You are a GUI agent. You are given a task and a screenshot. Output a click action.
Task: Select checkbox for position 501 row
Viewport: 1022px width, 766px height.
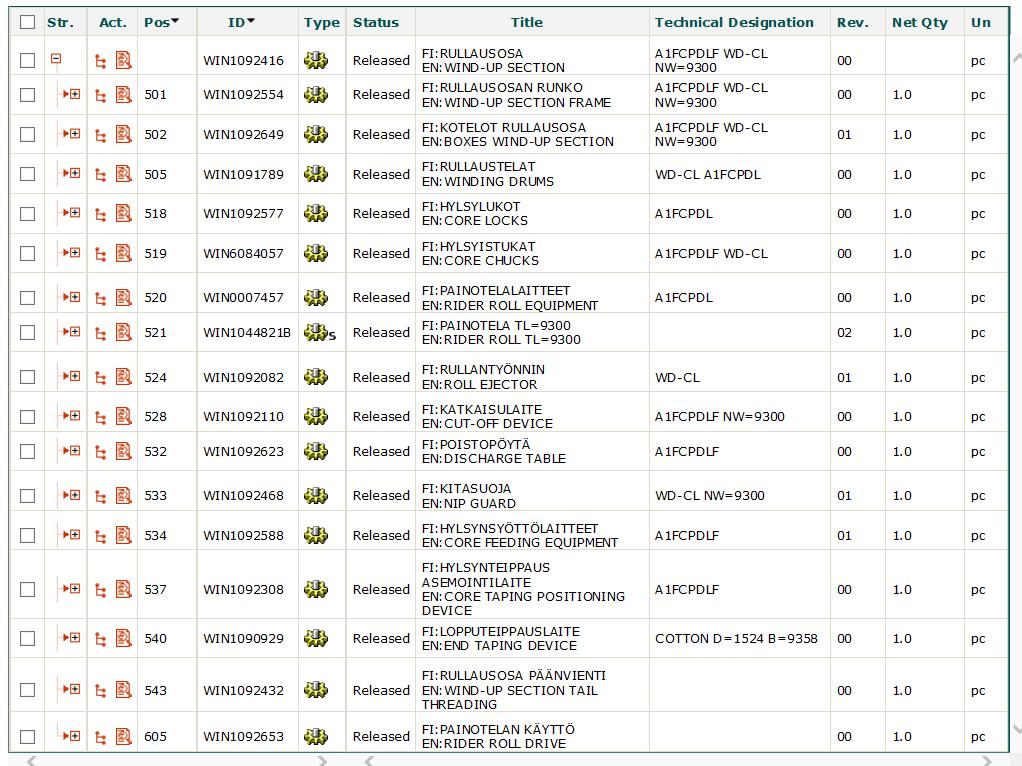tap(27, 95)
